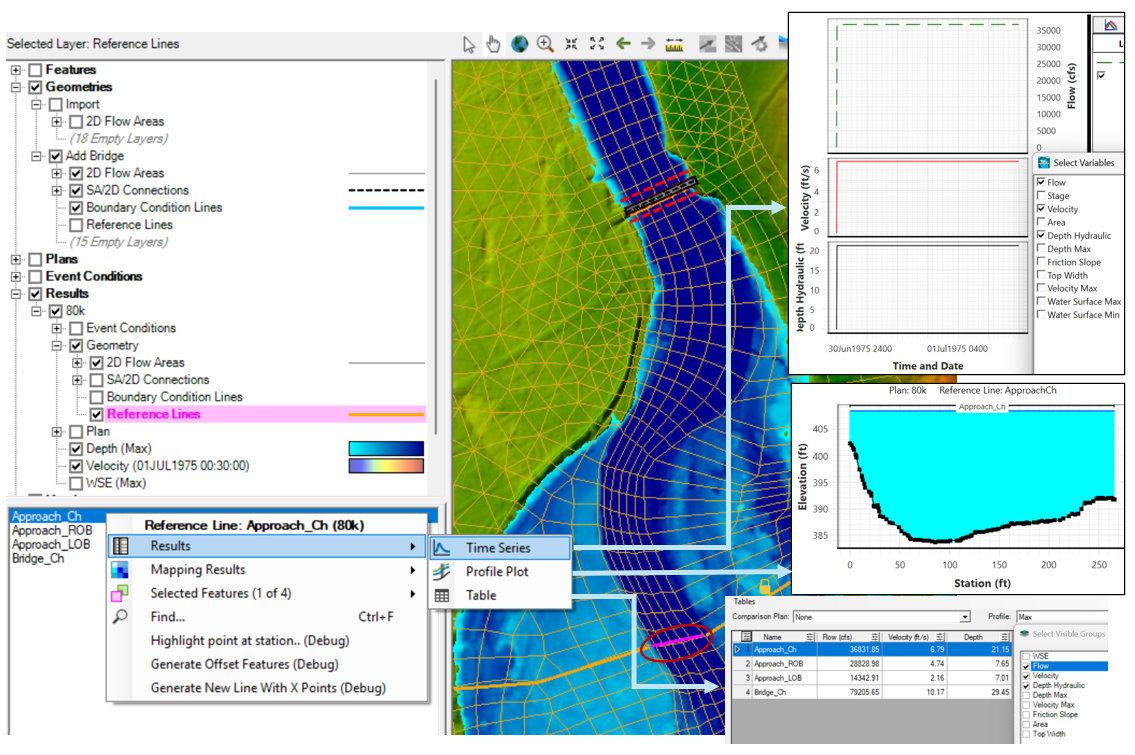Choose Time Series from the Results submenu
This screenshot has width=1135, height=755.
[498, 548]
